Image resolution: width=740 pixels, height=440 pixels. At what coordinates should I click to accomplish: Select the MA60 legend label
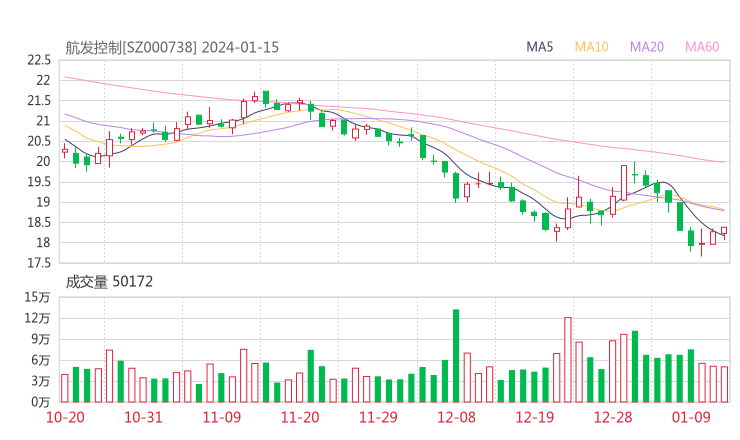(702, 47)
